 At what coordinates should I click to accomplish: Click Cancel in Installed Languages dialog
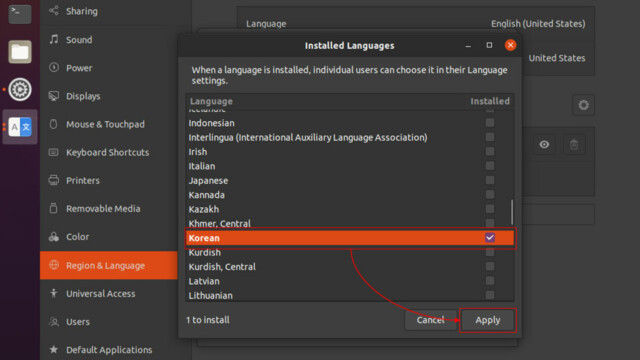tap(431, 320)
